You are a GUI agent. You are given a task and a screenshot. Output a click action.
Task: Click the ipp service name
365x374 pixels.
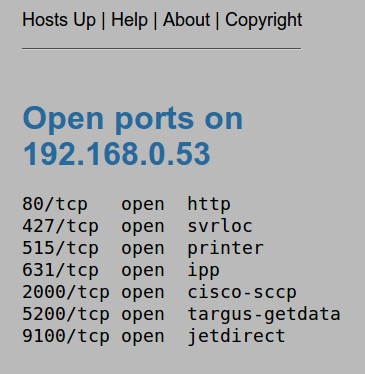203,270
